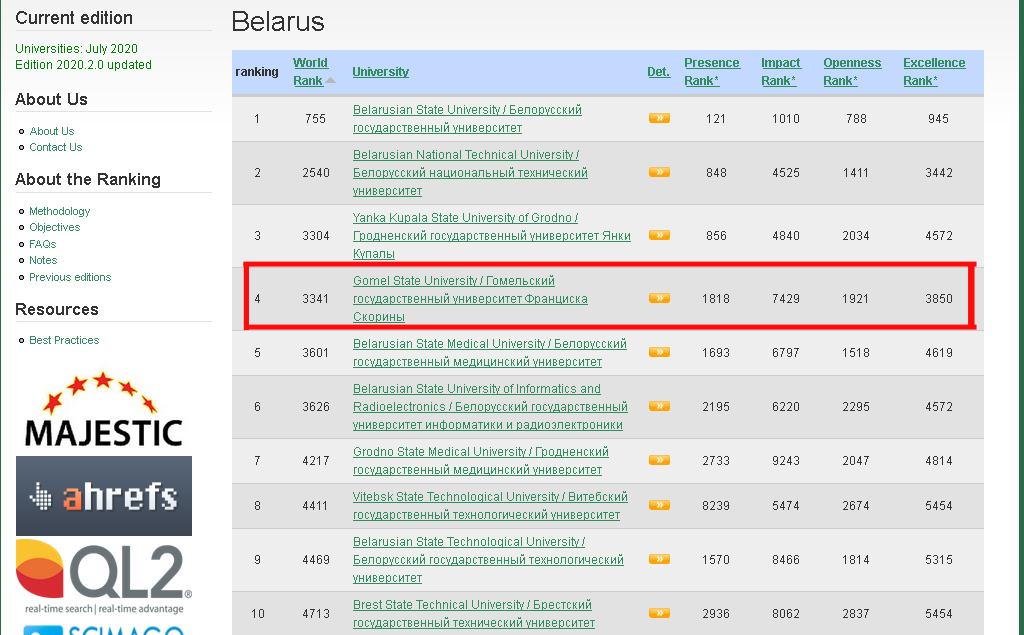Image resolution: width=1024 pixels, height=635 pixels.
Task: Open details icon for Belarusian State University
Action: pyautogui.click(x=659, y=118)
